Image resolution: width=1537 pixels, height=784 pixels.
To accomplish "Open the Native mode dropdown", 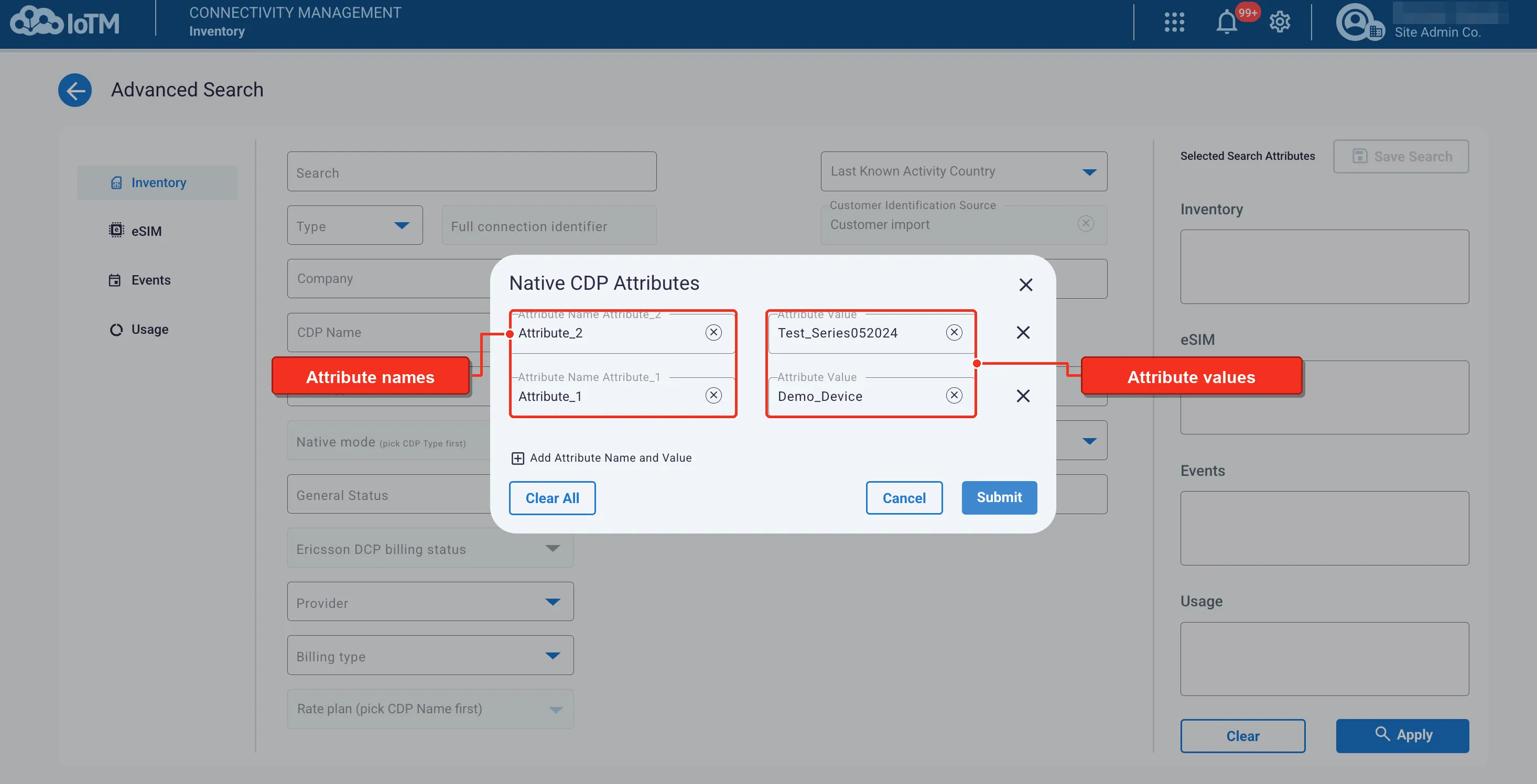I will click(388, 440).
